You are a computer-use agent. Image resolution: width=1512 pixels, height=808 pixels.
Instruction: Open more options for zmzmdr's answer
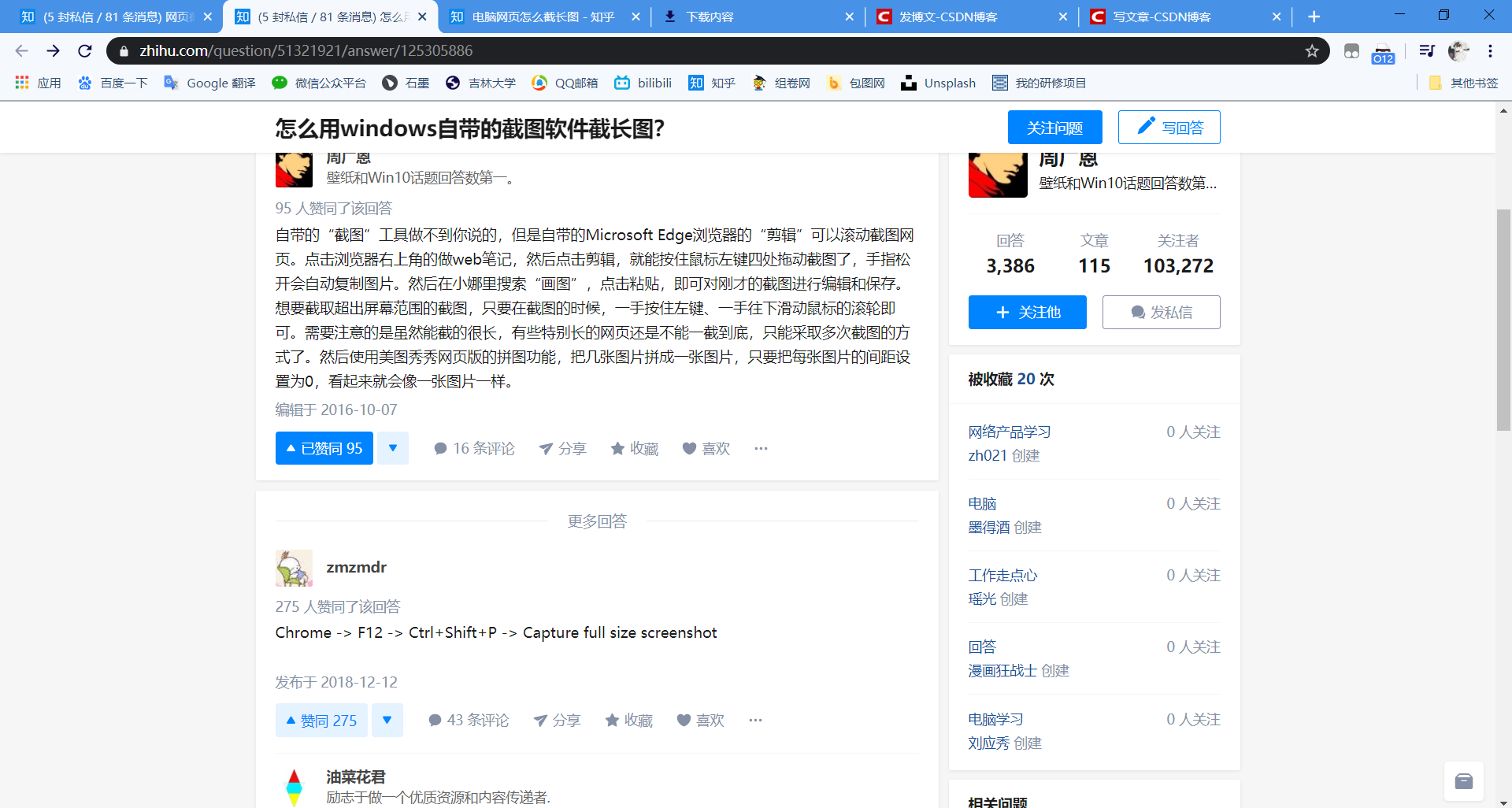pyautogui.click(x=755, y=721)
